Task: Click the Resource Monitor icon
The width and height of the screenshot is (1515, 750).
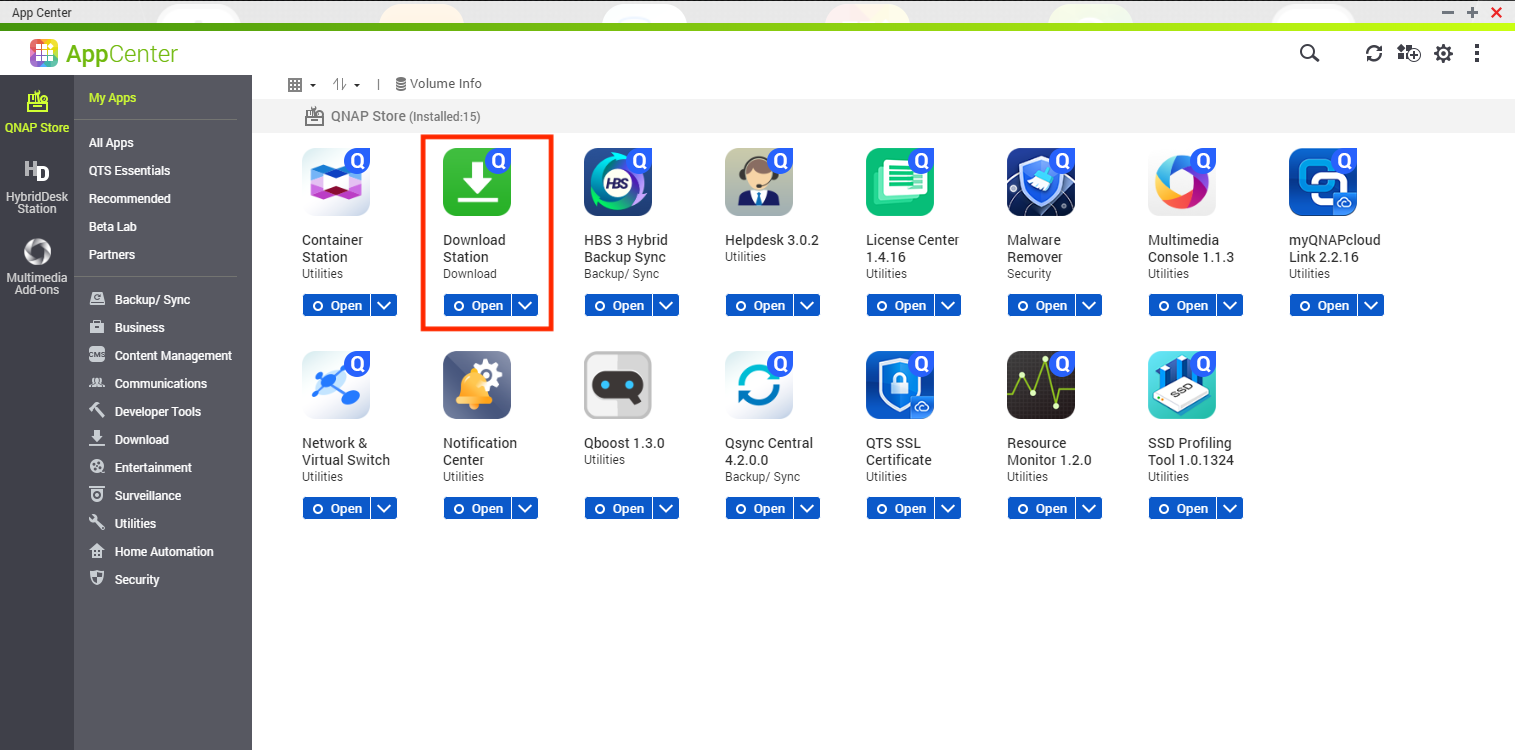Action: pyautogui.click(x=1041, y=385)
